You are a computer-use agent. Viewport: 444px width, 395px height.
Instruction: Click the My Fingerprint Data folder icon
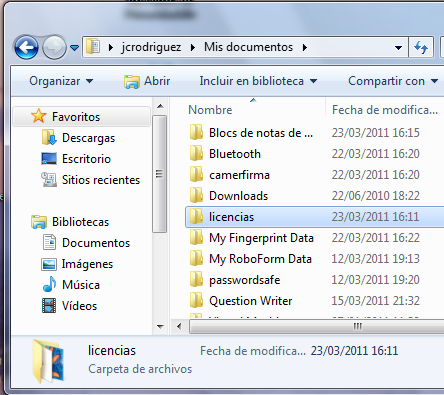[196, 237]
